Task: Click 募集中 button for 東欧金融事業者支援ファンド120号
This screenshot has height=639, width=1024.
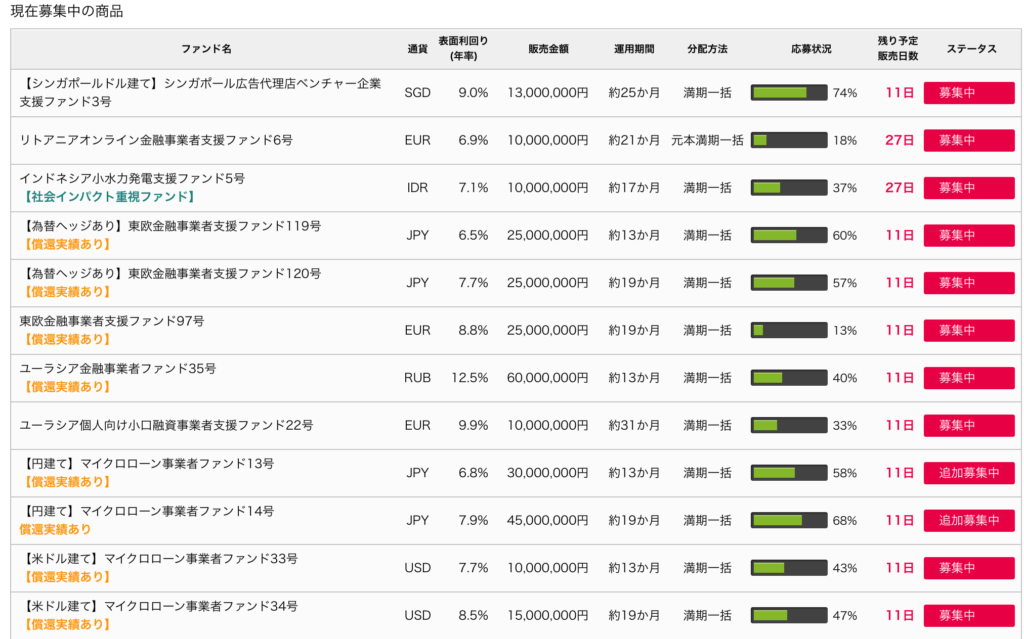Action: (x=968, y=283)
